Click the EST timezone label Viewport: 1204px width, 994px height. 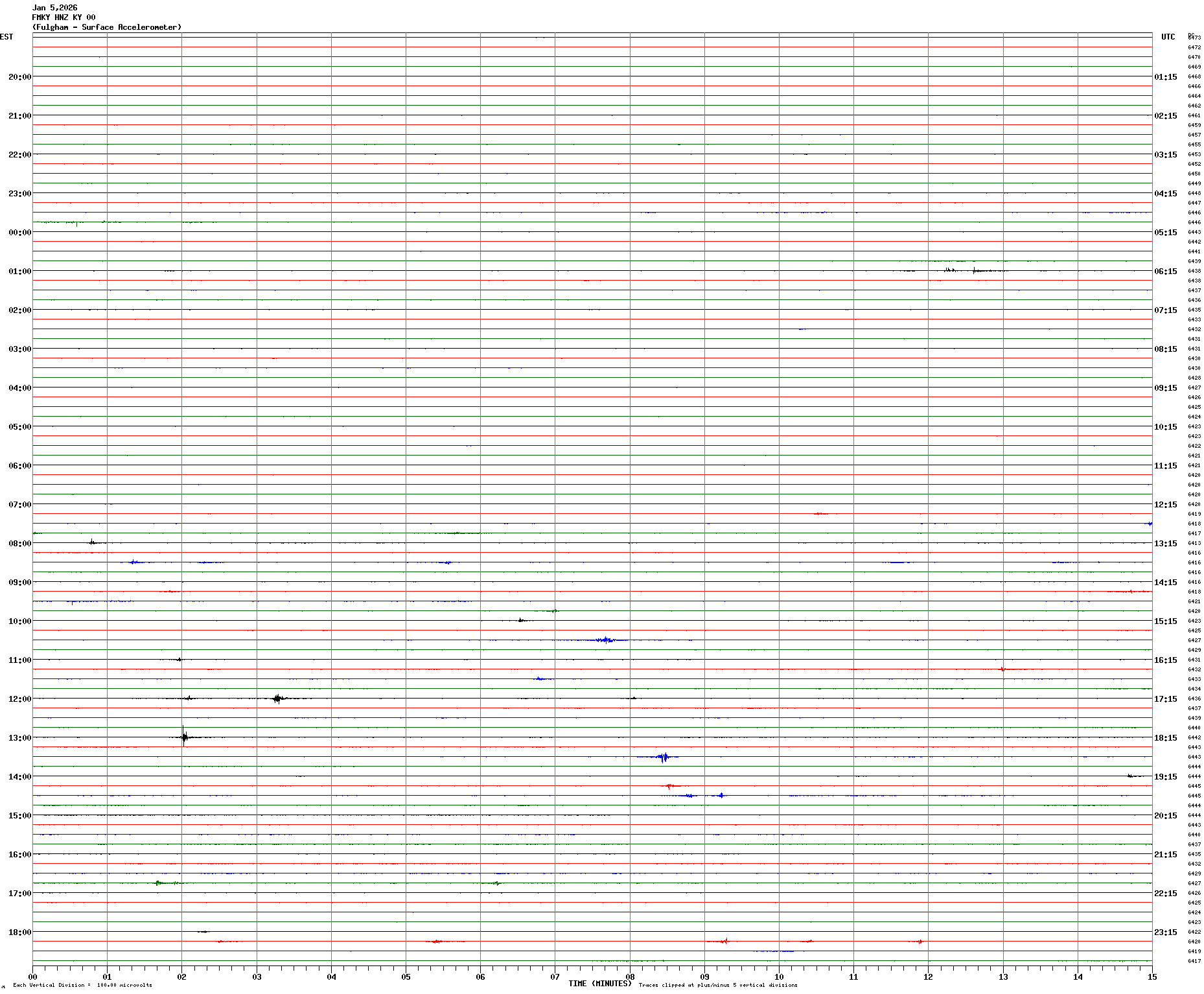[x=6, y=37]
